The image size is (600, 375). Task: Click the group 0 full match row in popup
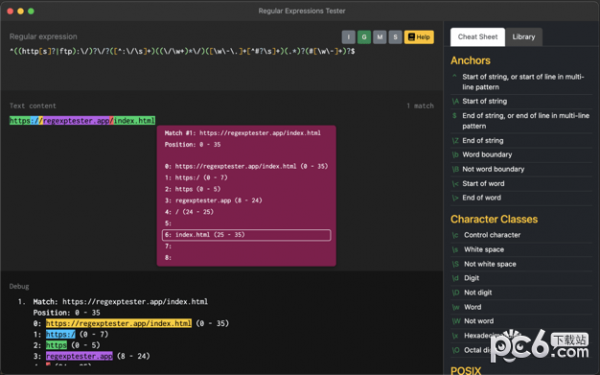pos(246,166)
